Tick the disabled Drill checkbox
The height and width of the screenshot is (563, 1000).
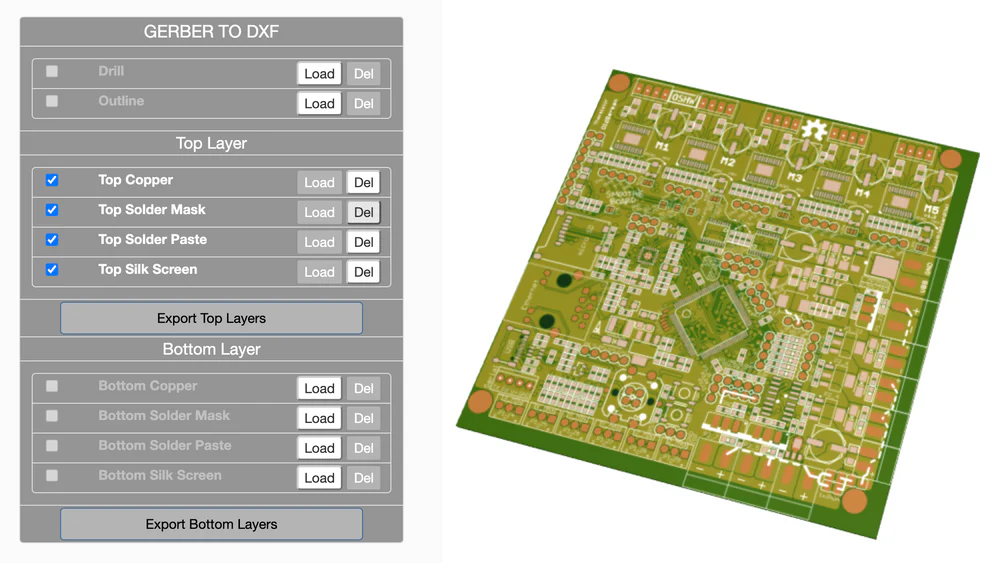[52, 71]
